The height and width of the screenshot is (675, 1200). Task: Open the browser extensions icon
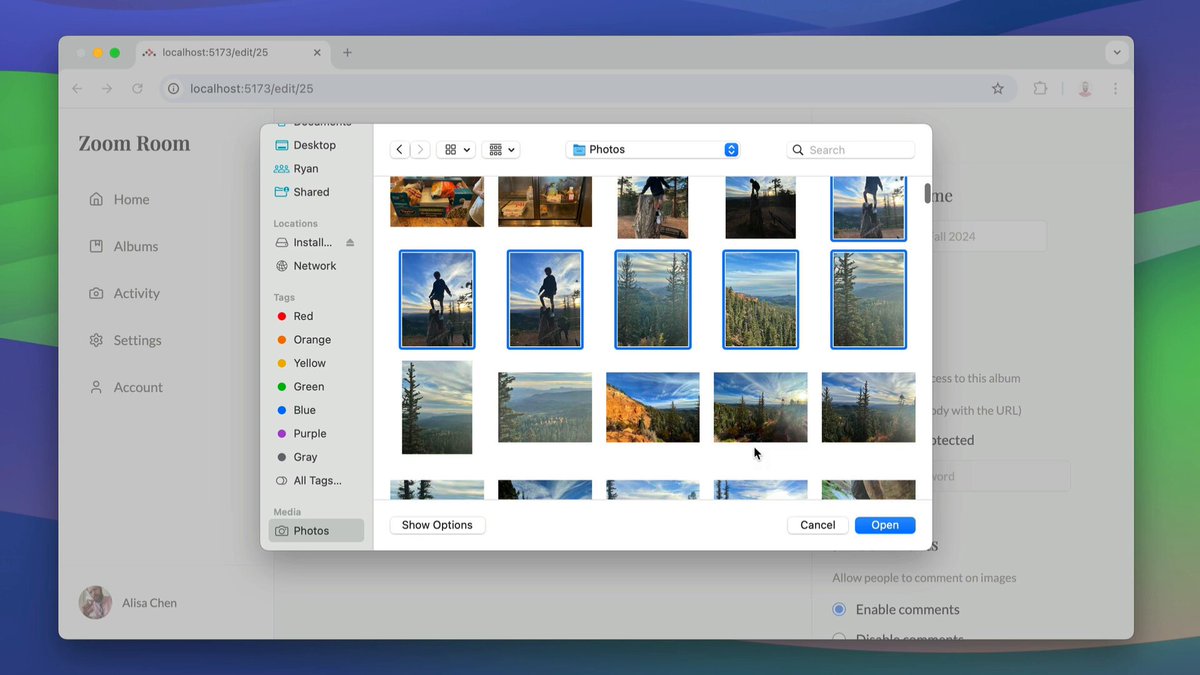click(1040, 89)
